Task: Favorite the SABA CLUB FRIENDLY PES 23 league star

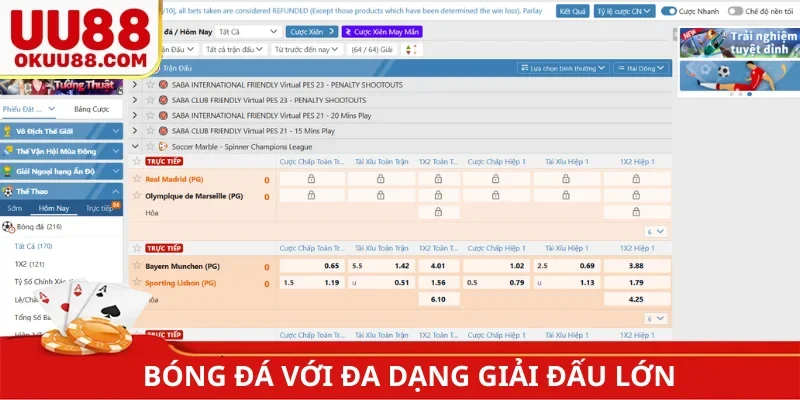Action: [x=150, y=100]
